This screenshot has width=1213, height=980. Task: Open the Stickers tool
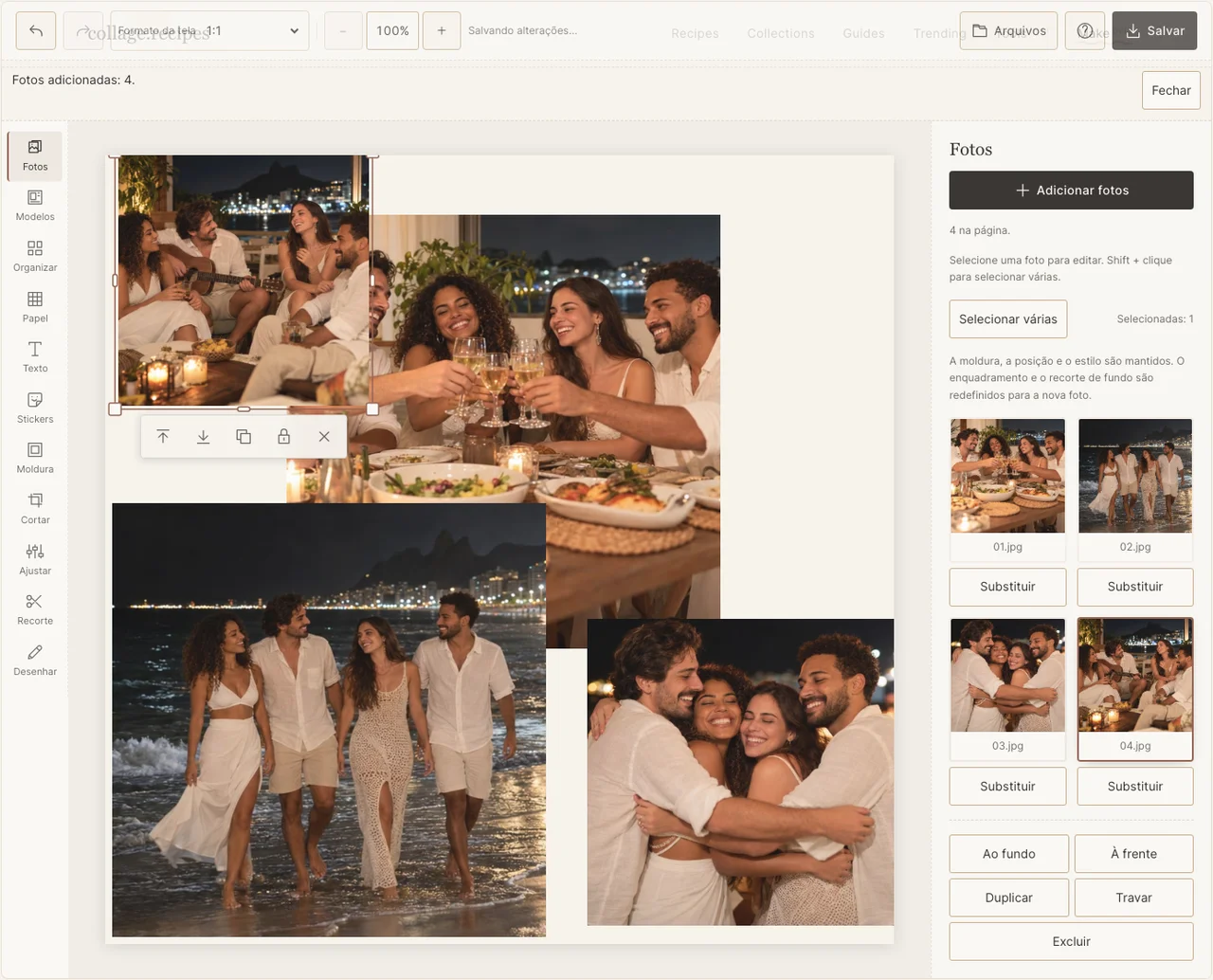coord(35,408)
